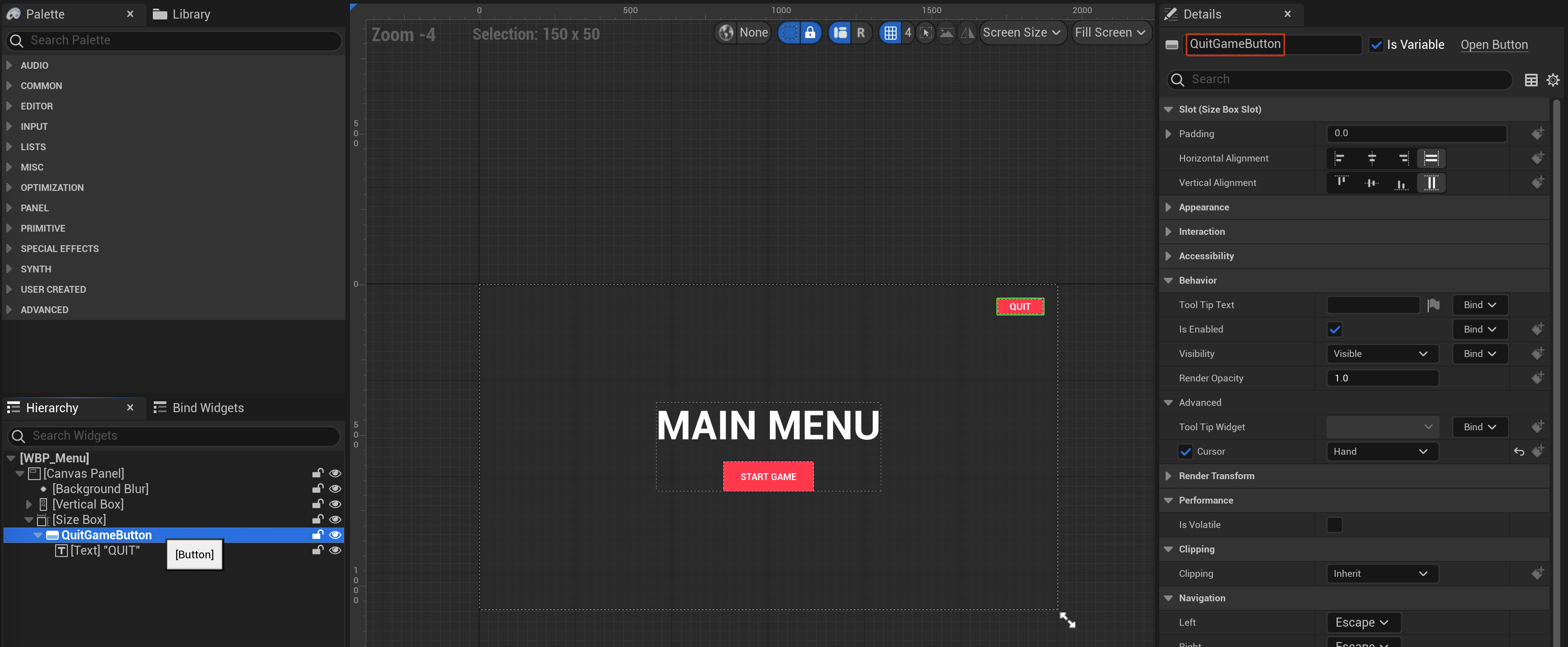
Task: Enable the Is Volatile checkbox
Action: [1334, 524]
